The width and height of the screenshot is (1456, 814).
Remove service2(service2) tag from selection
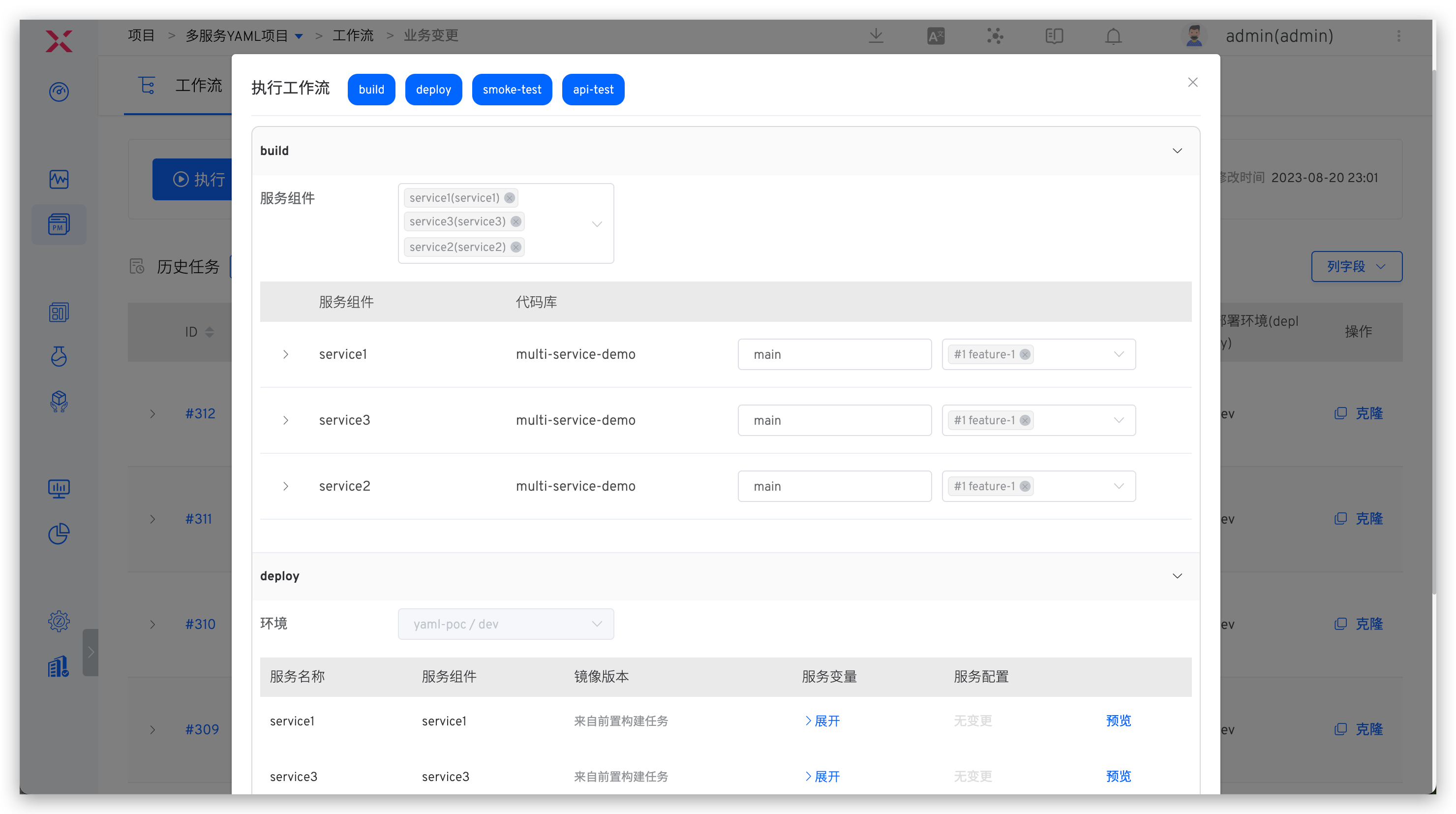[516, 247]
